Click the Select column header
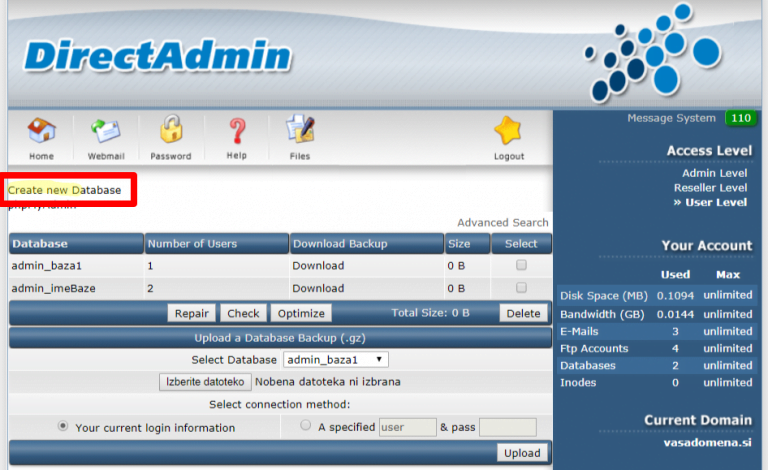 [x=521, y=244]
